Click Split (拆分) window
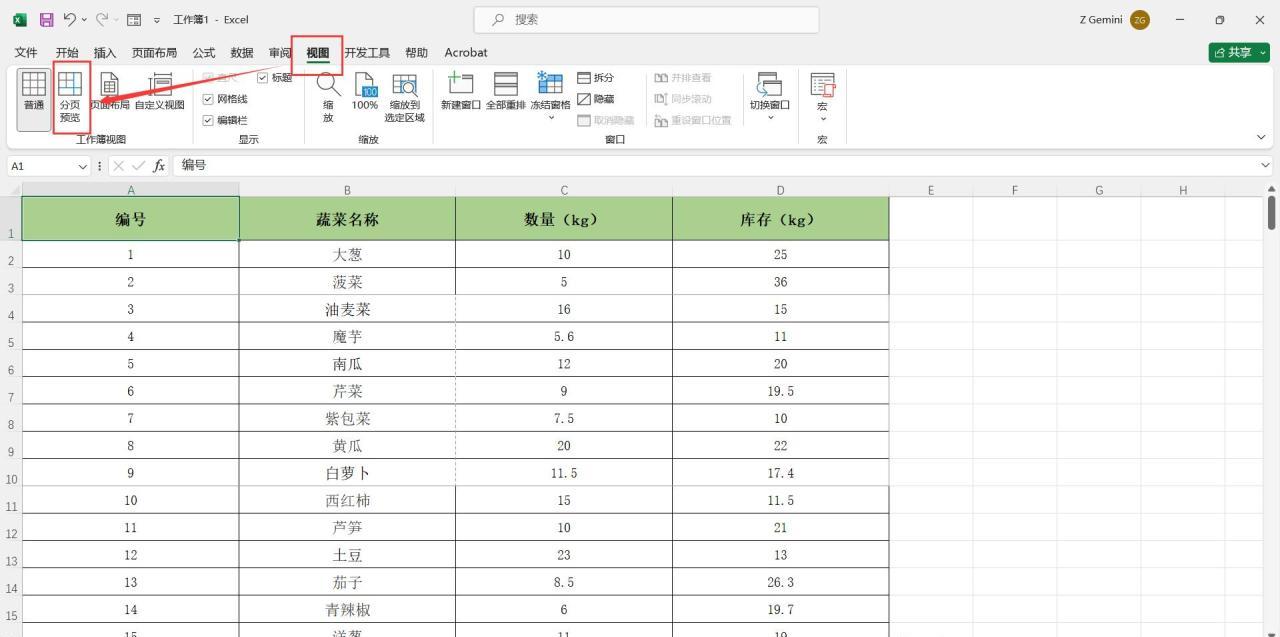The height and width of the screenshot is (637, 1280). (596, 78)
